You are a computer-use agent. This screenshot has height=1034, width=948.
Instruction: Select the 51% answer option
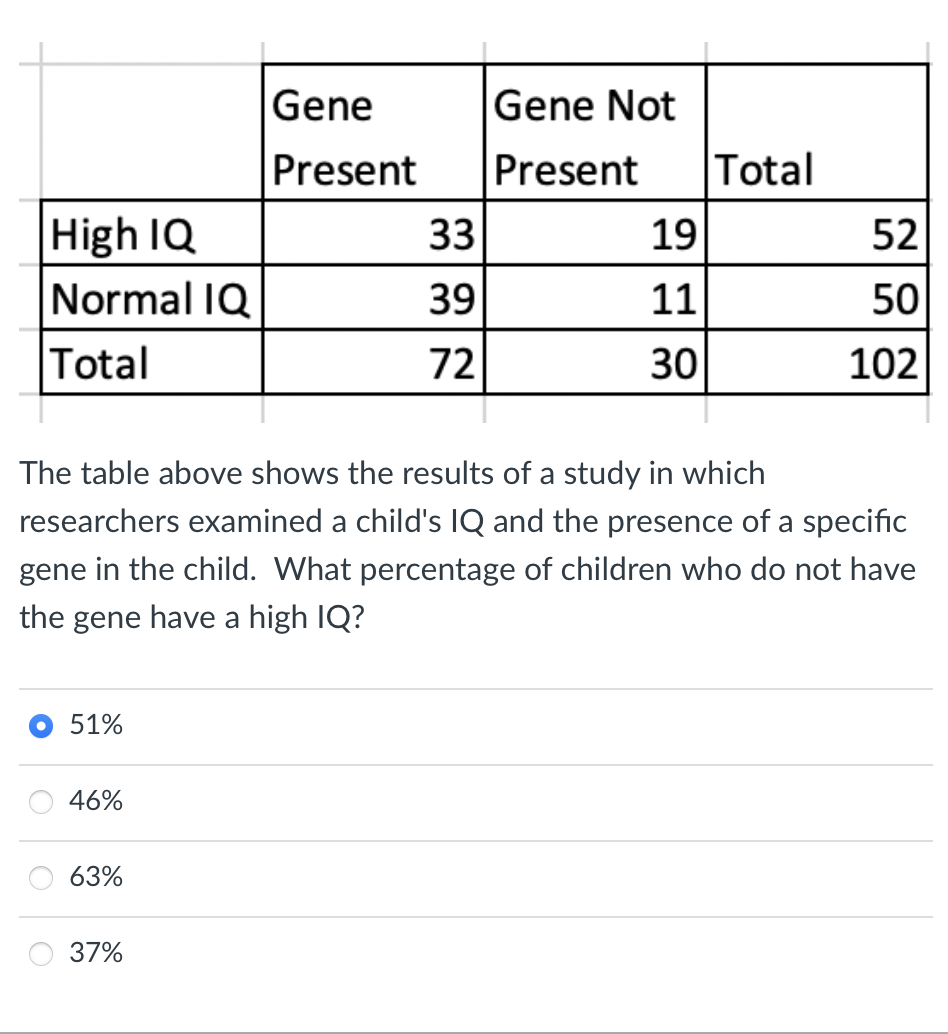95,725
